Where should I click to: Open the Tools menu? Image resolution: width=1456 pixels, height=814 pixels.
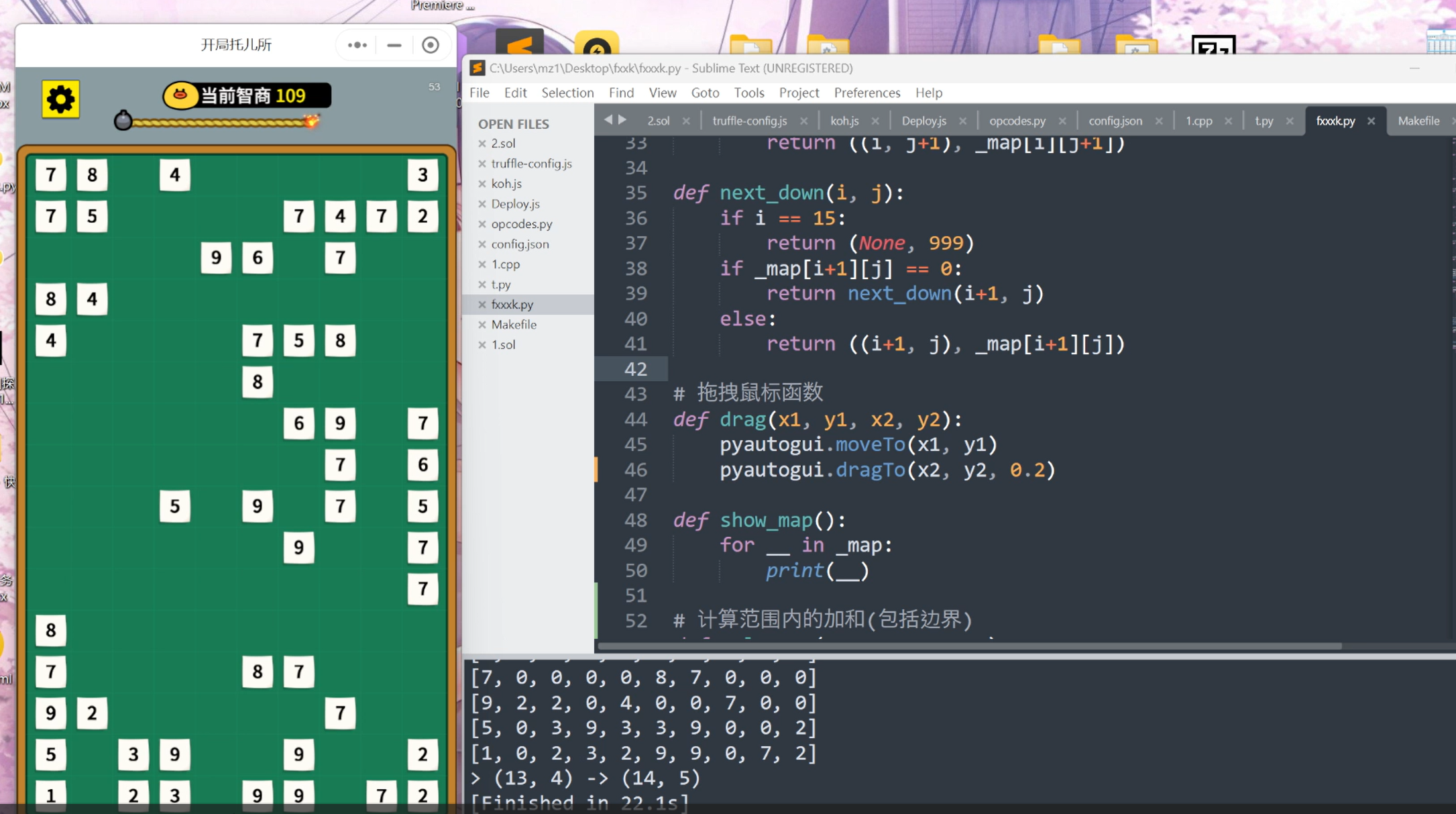click(x=749, y=93)
